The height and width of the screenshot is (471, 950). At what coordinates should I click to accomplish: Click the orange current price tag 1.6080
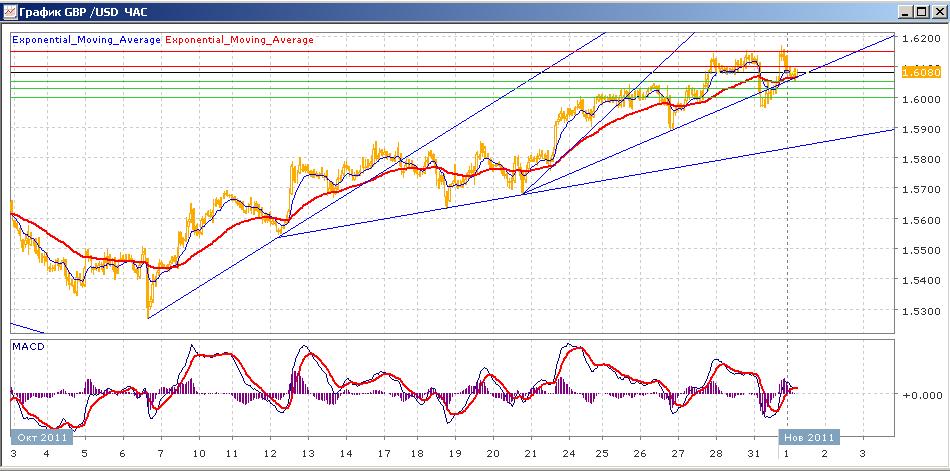pyautogui.click(x=920, y=73)
